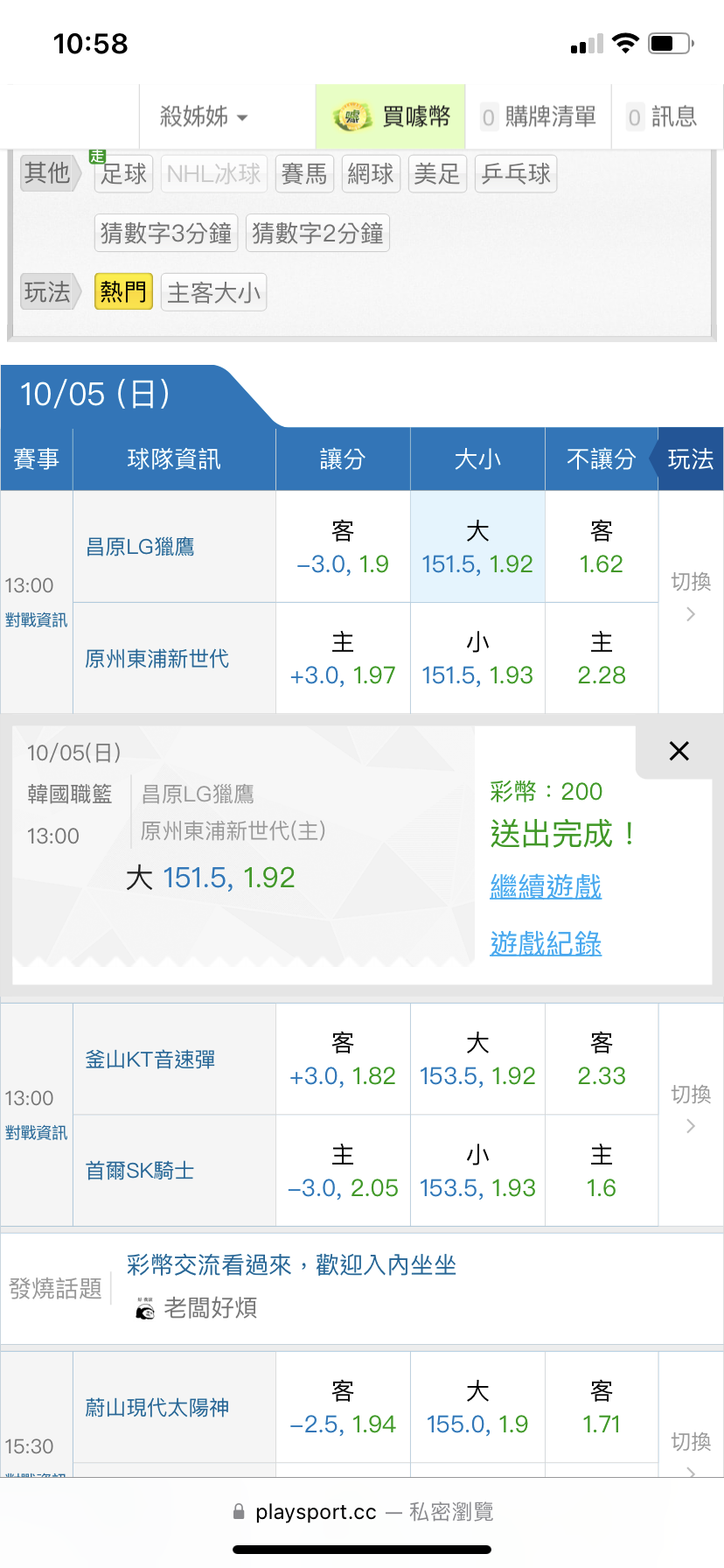Select the 賽馬 sport tab

click(x=304, y=173)
